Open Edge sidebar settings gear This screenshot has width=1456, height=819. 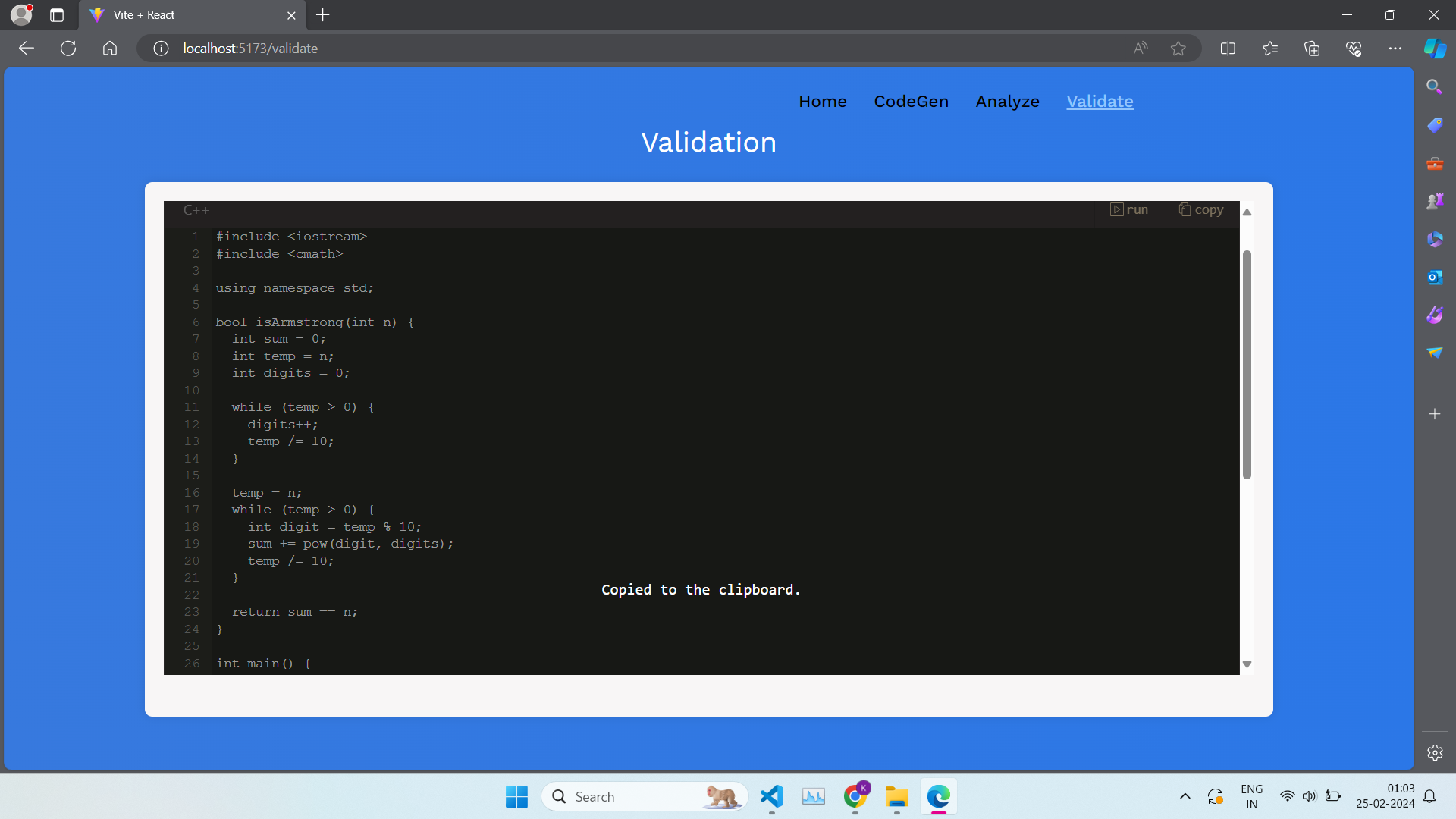1434,752
